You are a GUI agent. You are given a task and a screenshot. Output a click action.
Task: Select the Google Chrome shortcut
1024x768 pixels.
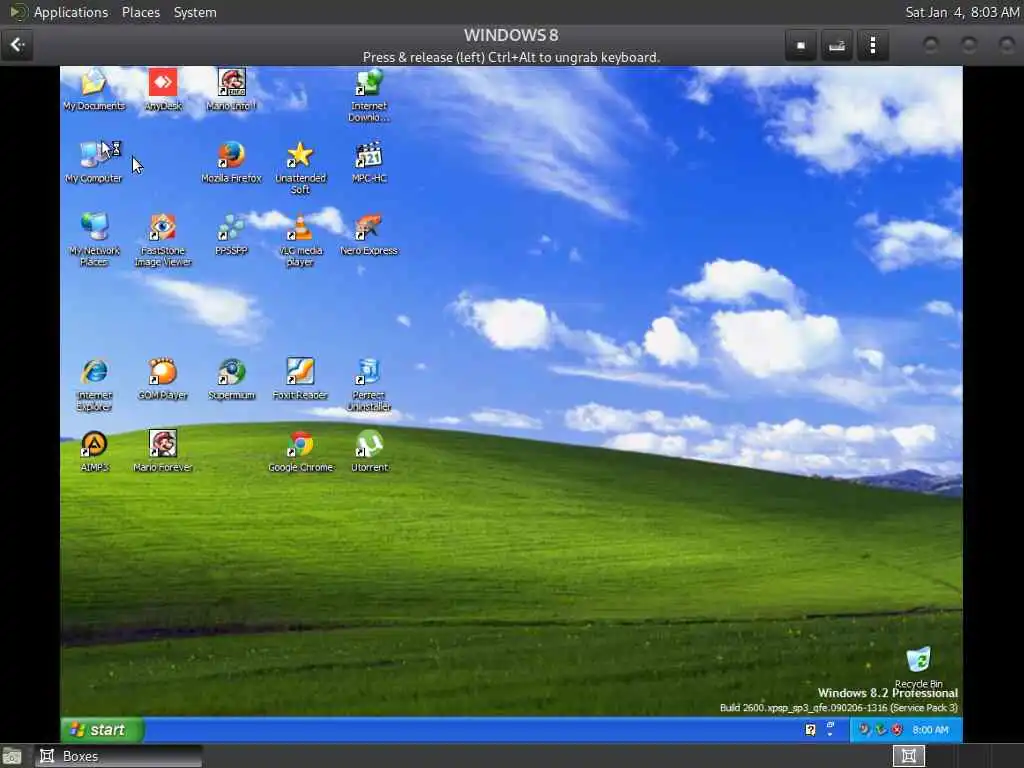pos(300,451)
